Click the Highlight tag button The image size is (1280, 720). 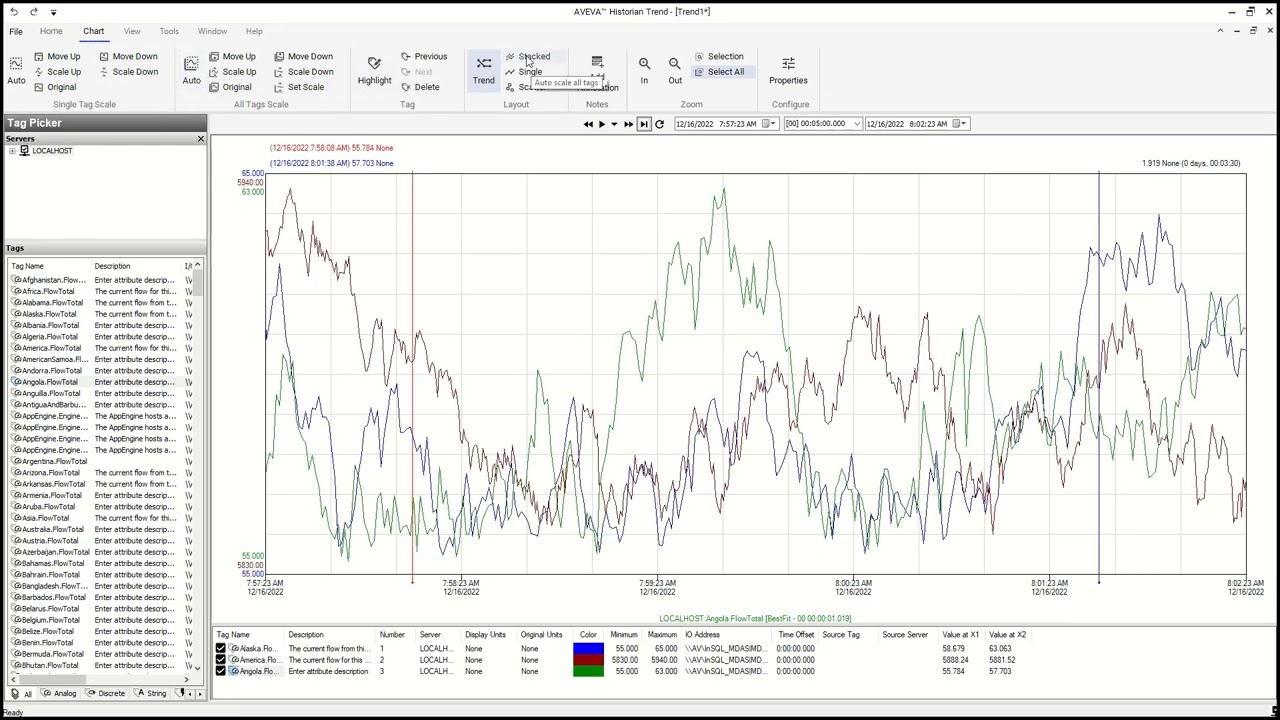pos(375,70)
